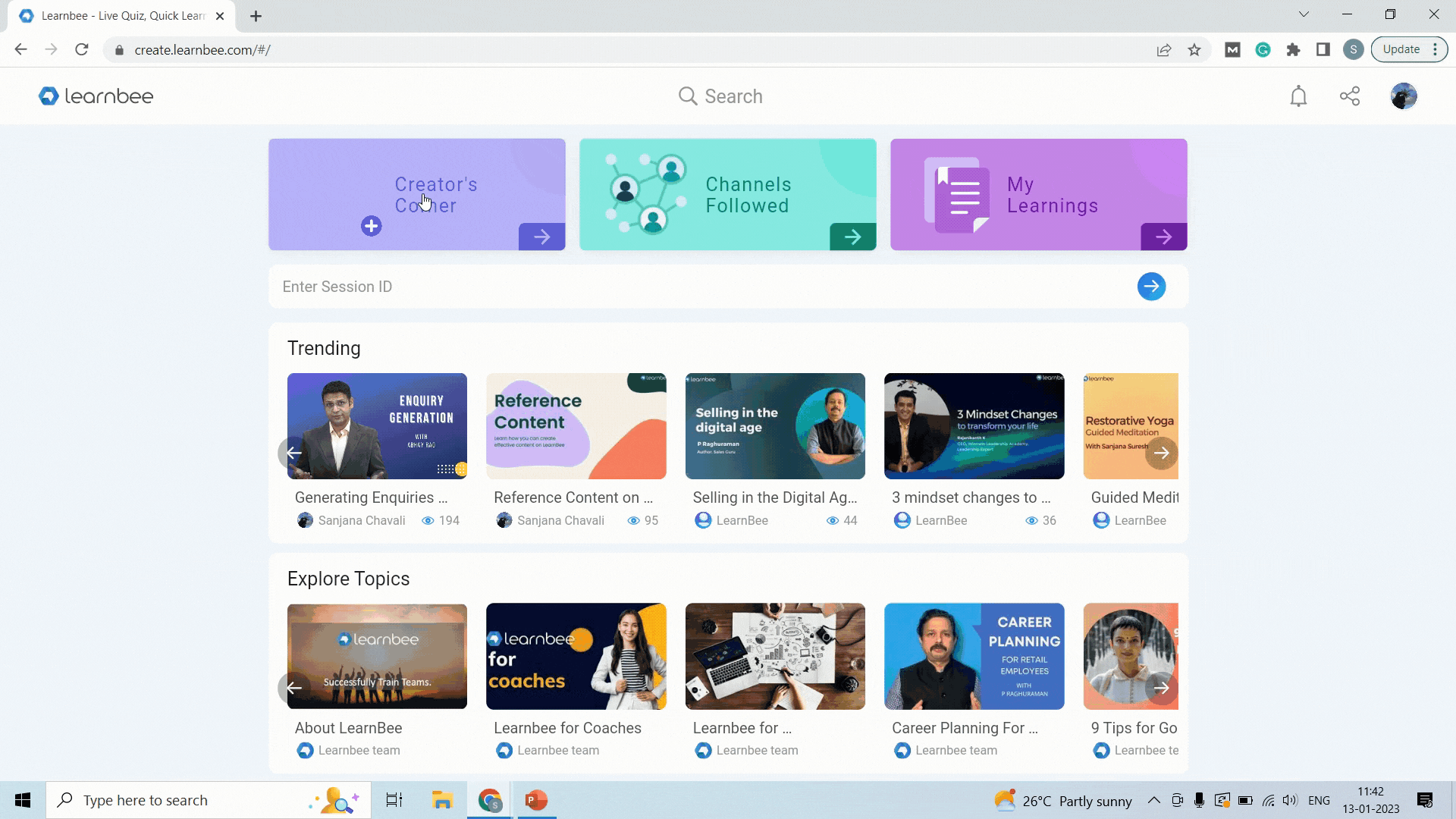1456x819 pixels.
Task: Click '3 mindset changes to ...' title
Action: [971, 497]
